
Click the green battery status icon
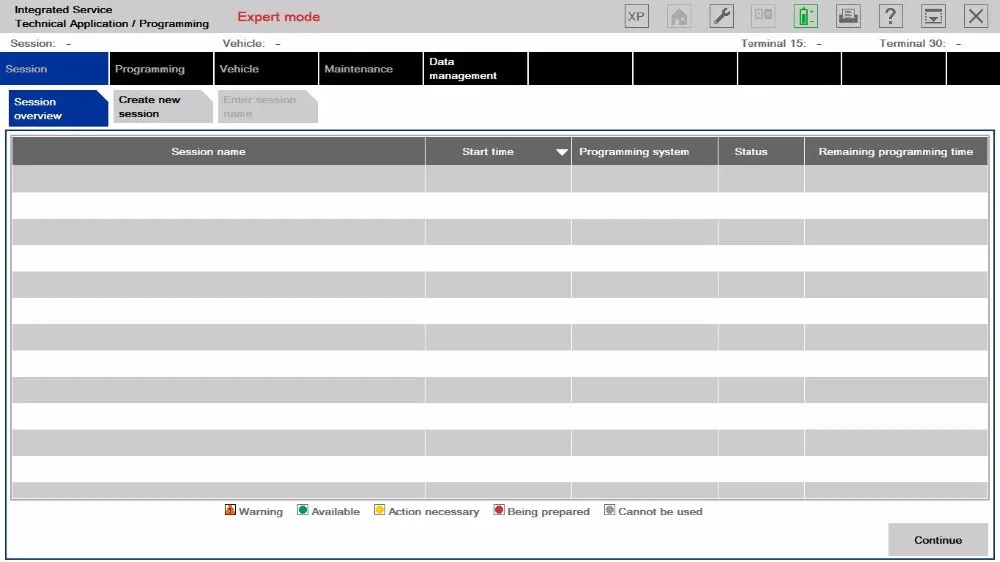pos(805,17)
